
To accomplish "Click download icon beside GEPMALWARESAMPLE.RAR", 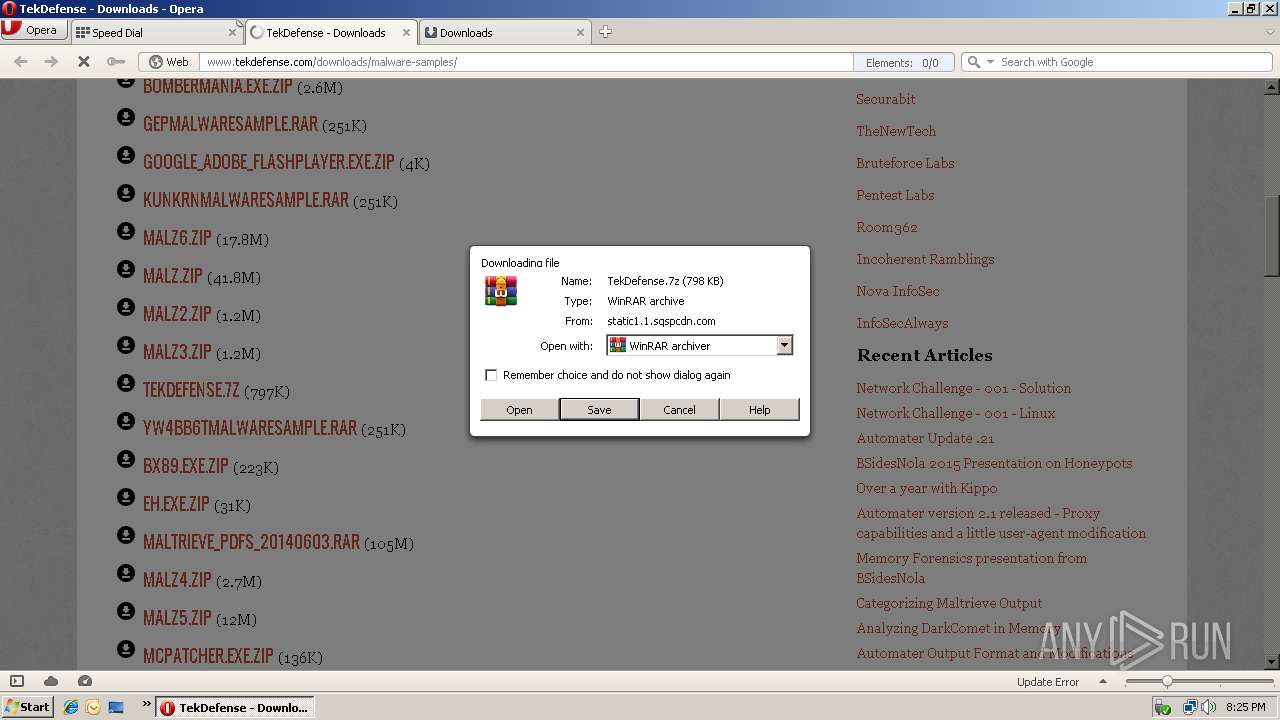I will 126,117.
